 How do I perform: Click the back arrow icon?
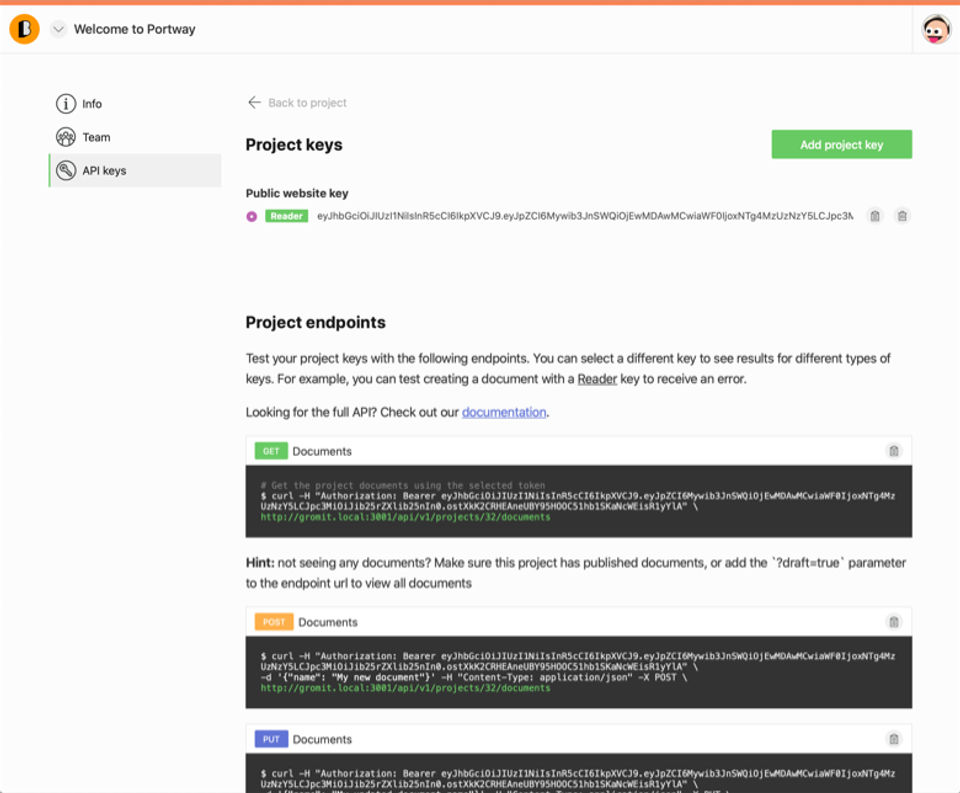coord(255,102)
